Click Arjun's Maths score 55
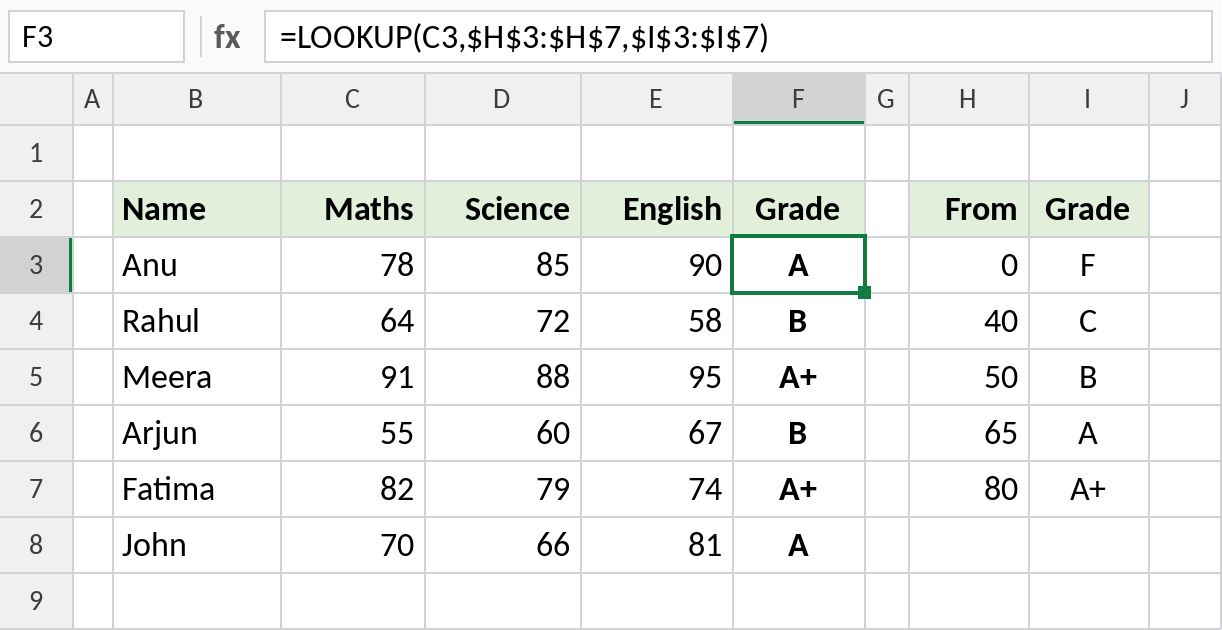The width and height of the screenshot is (1222, 630). (x=353, y=433)
